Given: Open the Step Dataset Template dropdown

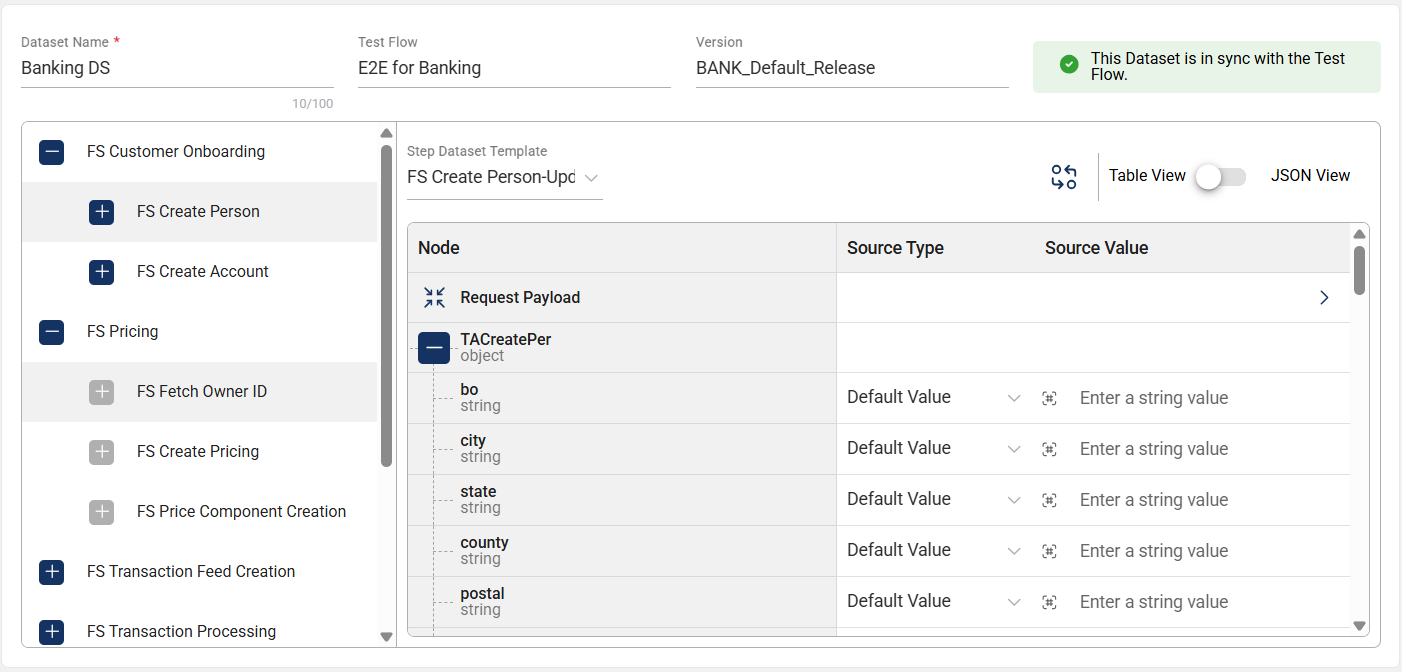Looking at the screenshot, I should [504, 178].
